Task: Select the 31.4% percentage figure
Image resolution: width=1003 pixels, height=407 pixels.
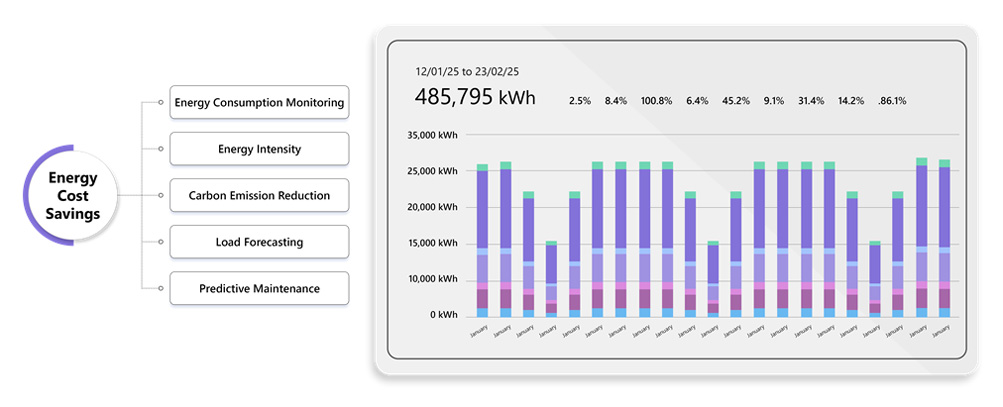Action: tap(811, 101)
